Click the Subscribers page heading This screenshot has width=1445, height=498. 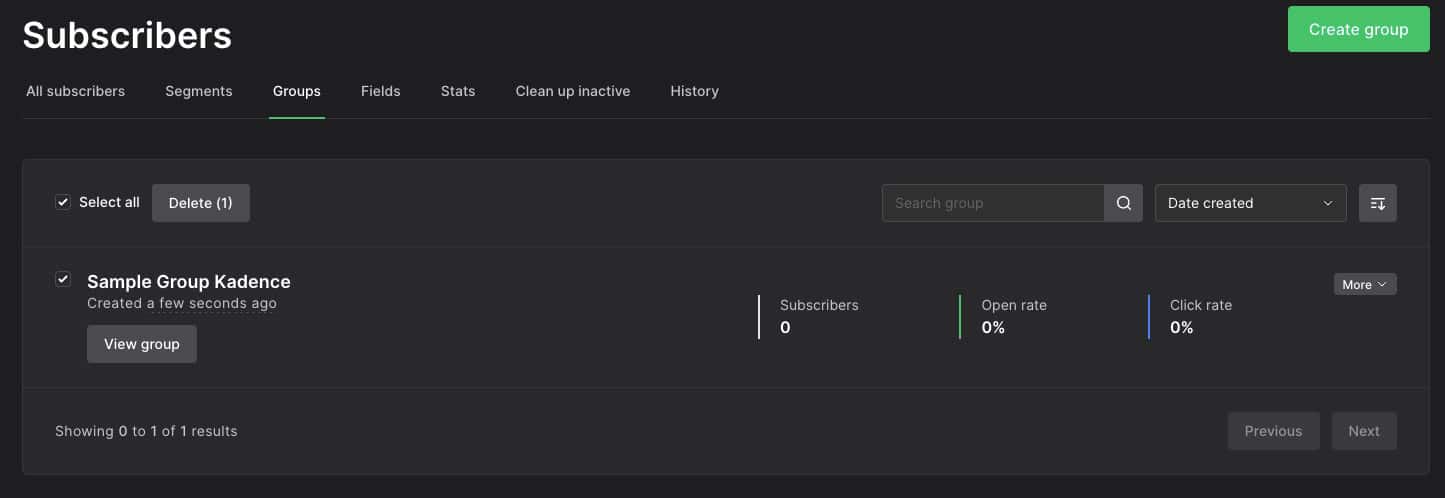(x=127, y=36)
